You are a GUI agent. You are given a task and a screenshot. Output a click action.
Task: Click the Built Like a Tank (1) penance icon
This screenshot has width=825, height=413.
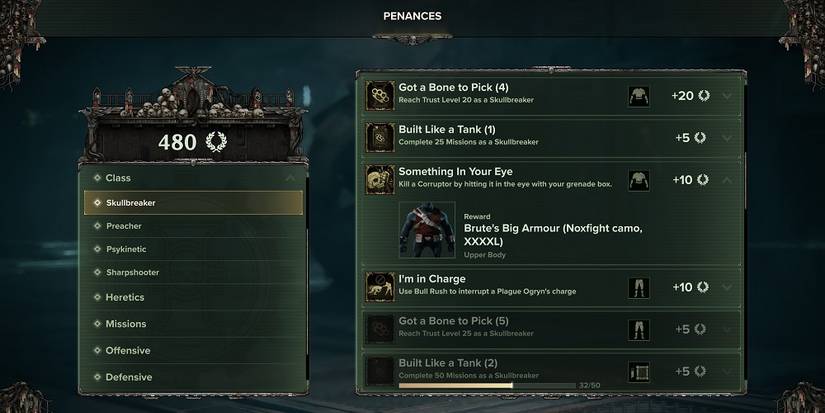point(379,137)
